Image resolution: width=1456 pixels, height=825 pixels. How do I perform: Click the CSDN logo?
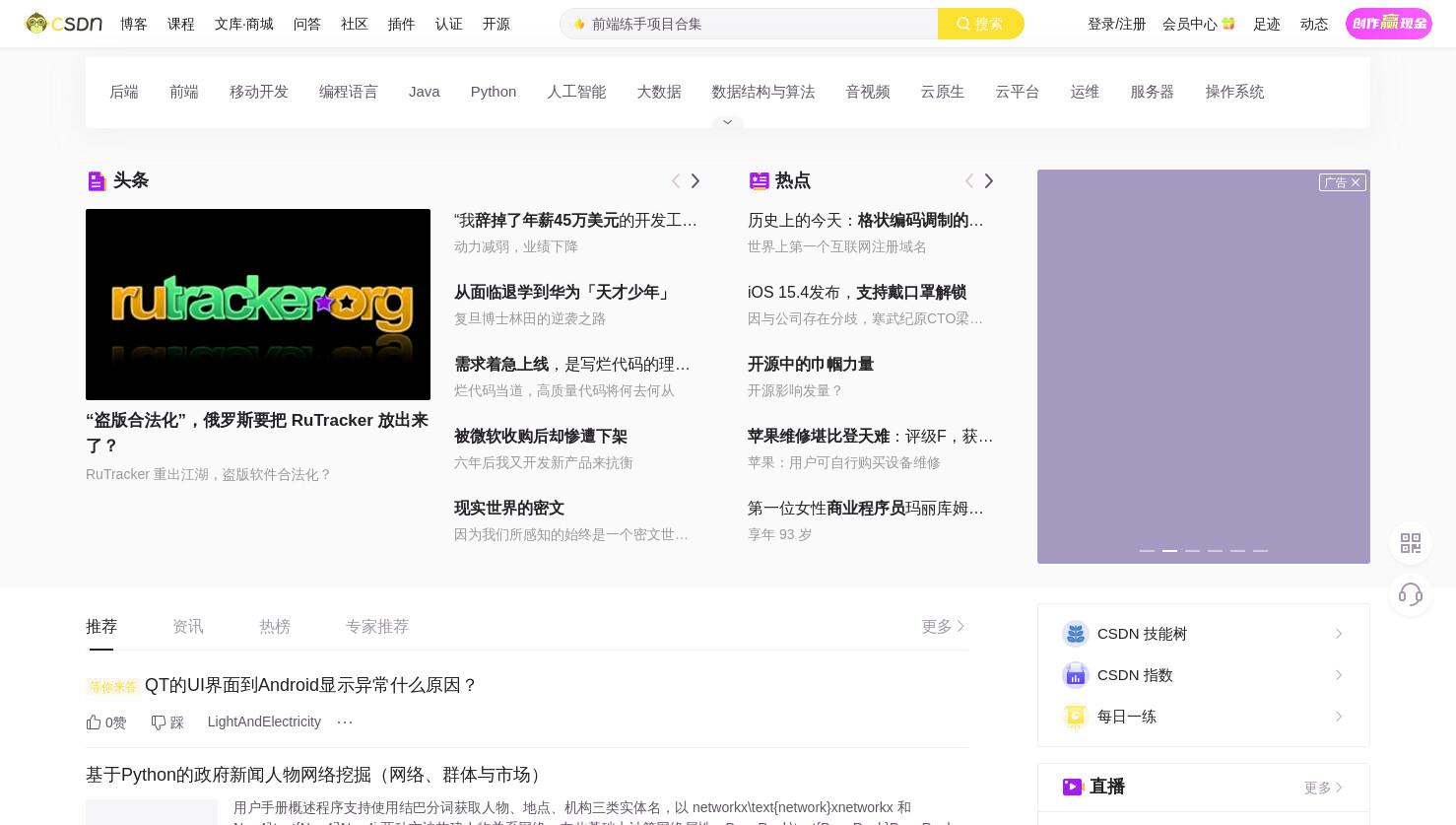pyautogui.click(x=64, y=23)
